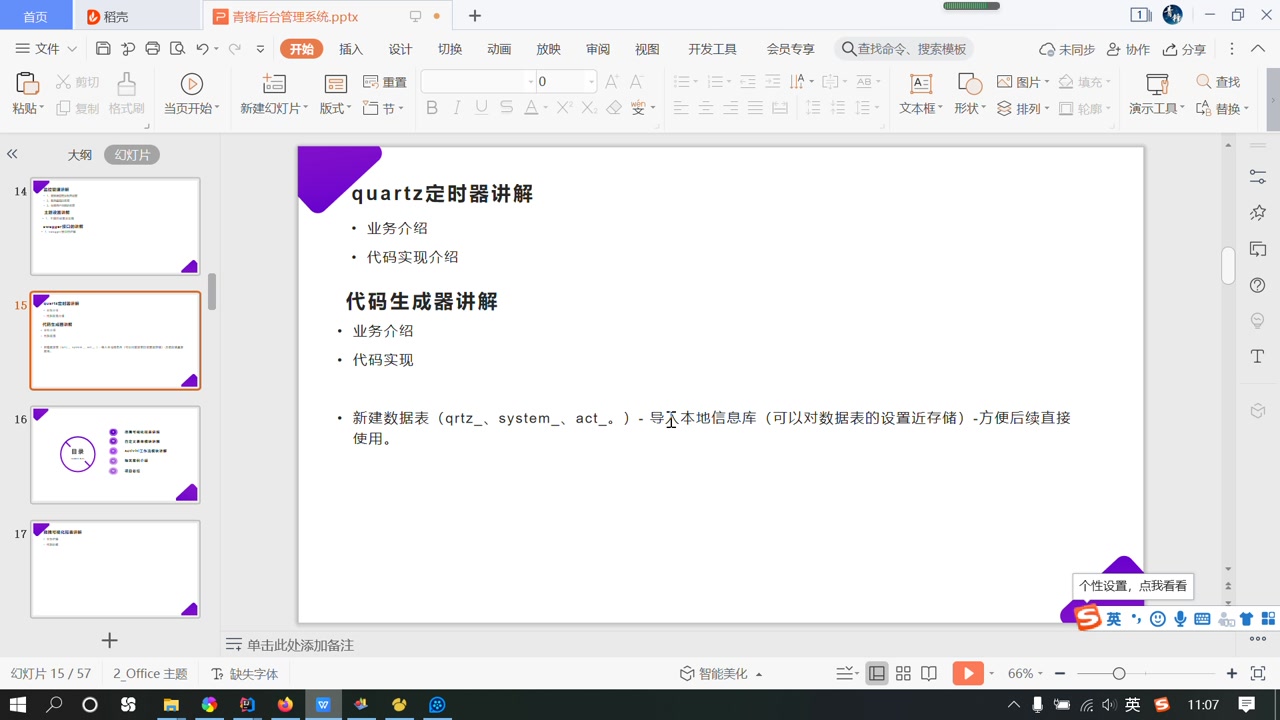
Task: Click the notes area to add notes
Action: coord(300,645)
